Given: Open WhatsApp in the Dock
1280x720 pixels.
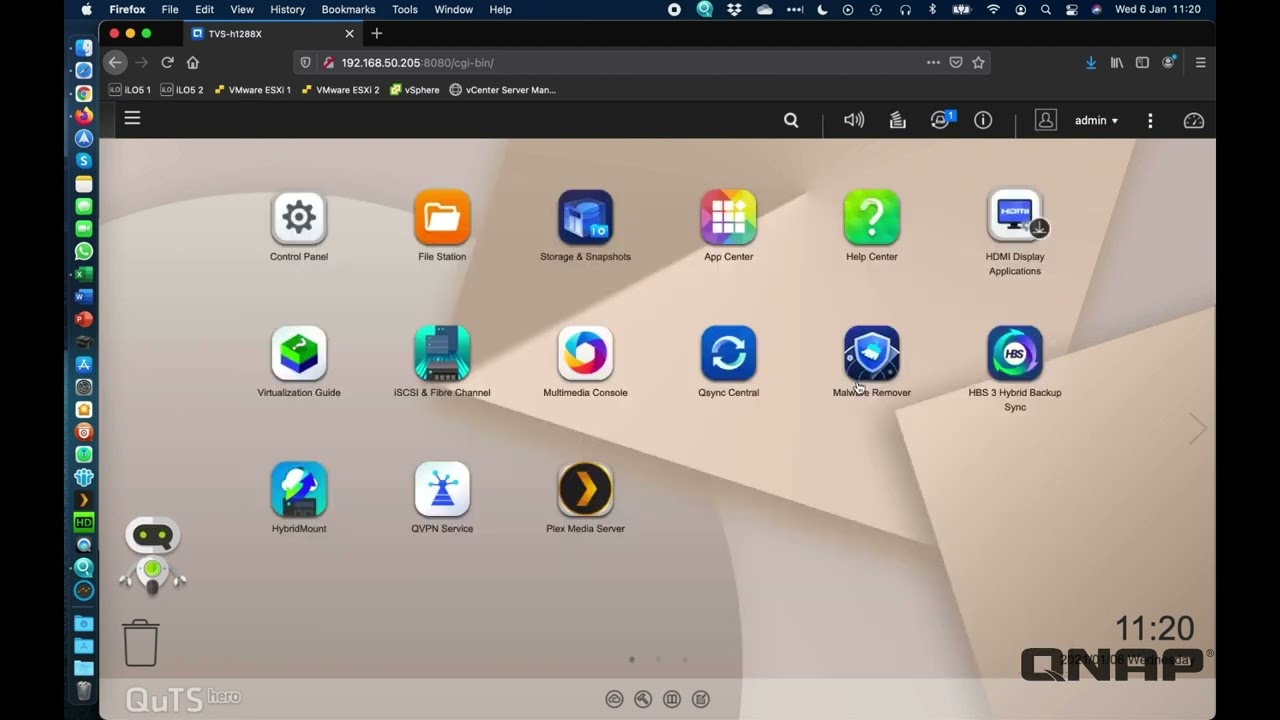Looking at the screenshot, I should tap(84, 251).
